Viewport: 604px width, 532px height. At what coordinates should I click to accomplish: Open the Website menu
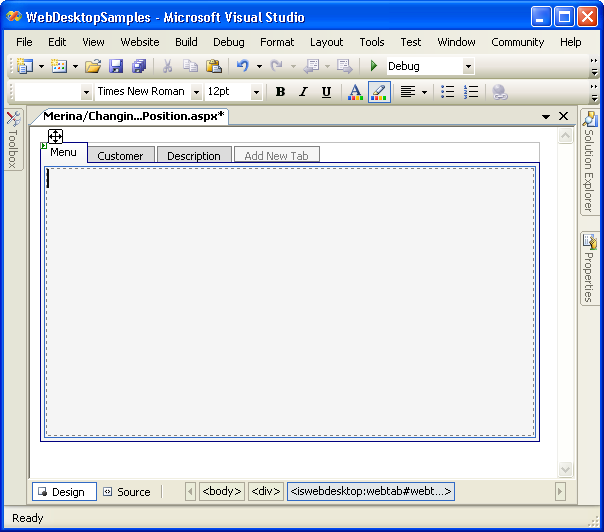point(140,42)
